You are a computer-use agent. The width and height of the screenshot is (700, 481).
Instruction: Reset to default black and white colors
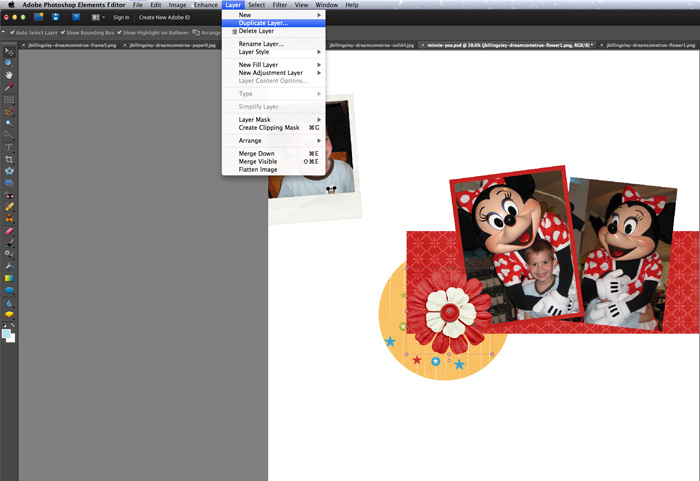click(x=4, y=325)
